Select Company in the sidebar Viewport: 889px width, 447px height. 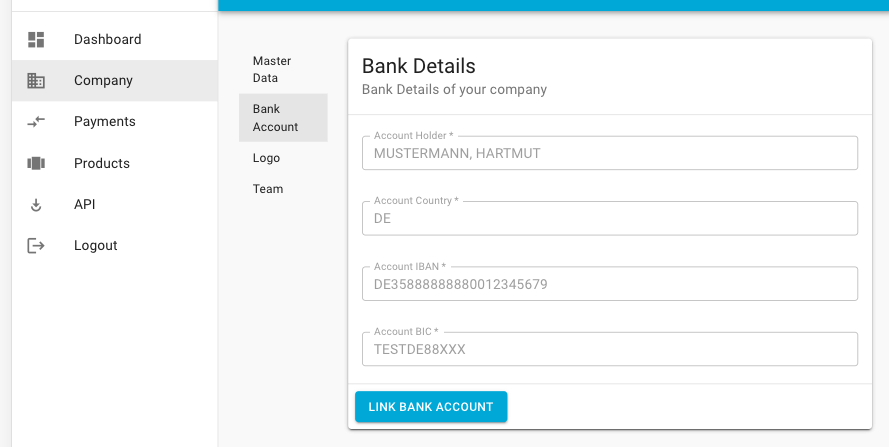103,81
